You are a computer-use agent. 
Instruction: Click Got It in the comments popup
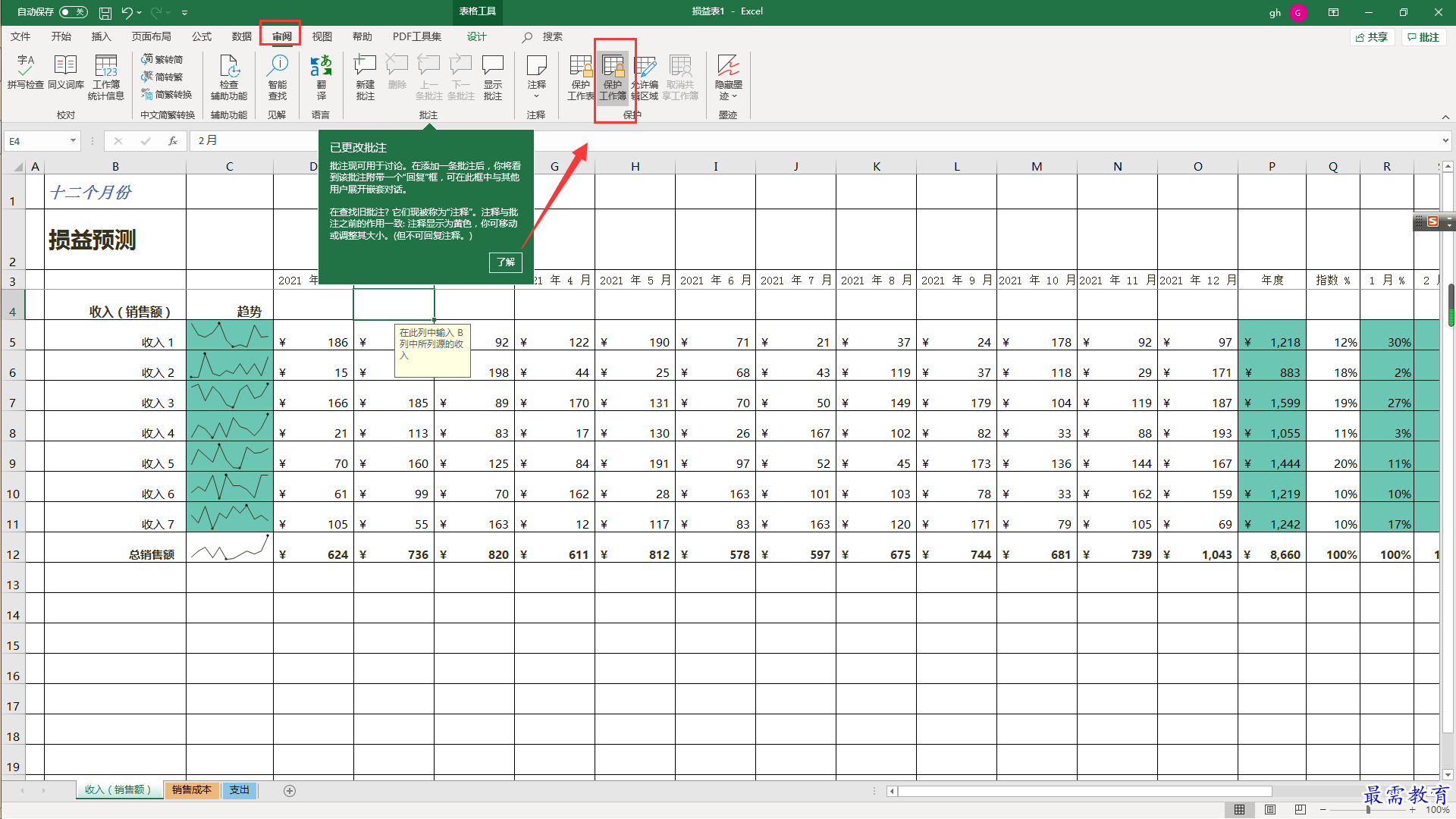point(506,262)
